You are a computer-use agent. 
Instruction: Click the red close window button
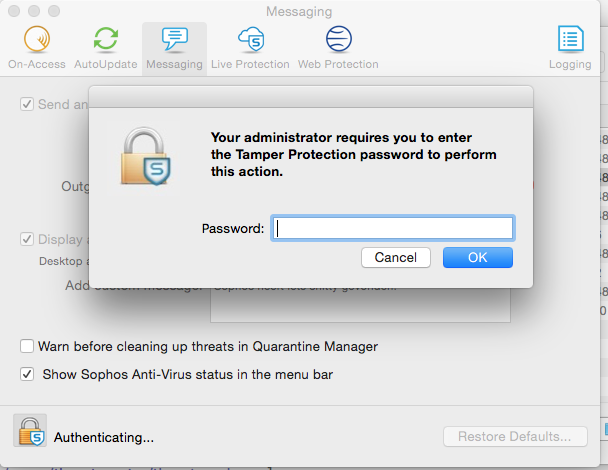(14, 11)
